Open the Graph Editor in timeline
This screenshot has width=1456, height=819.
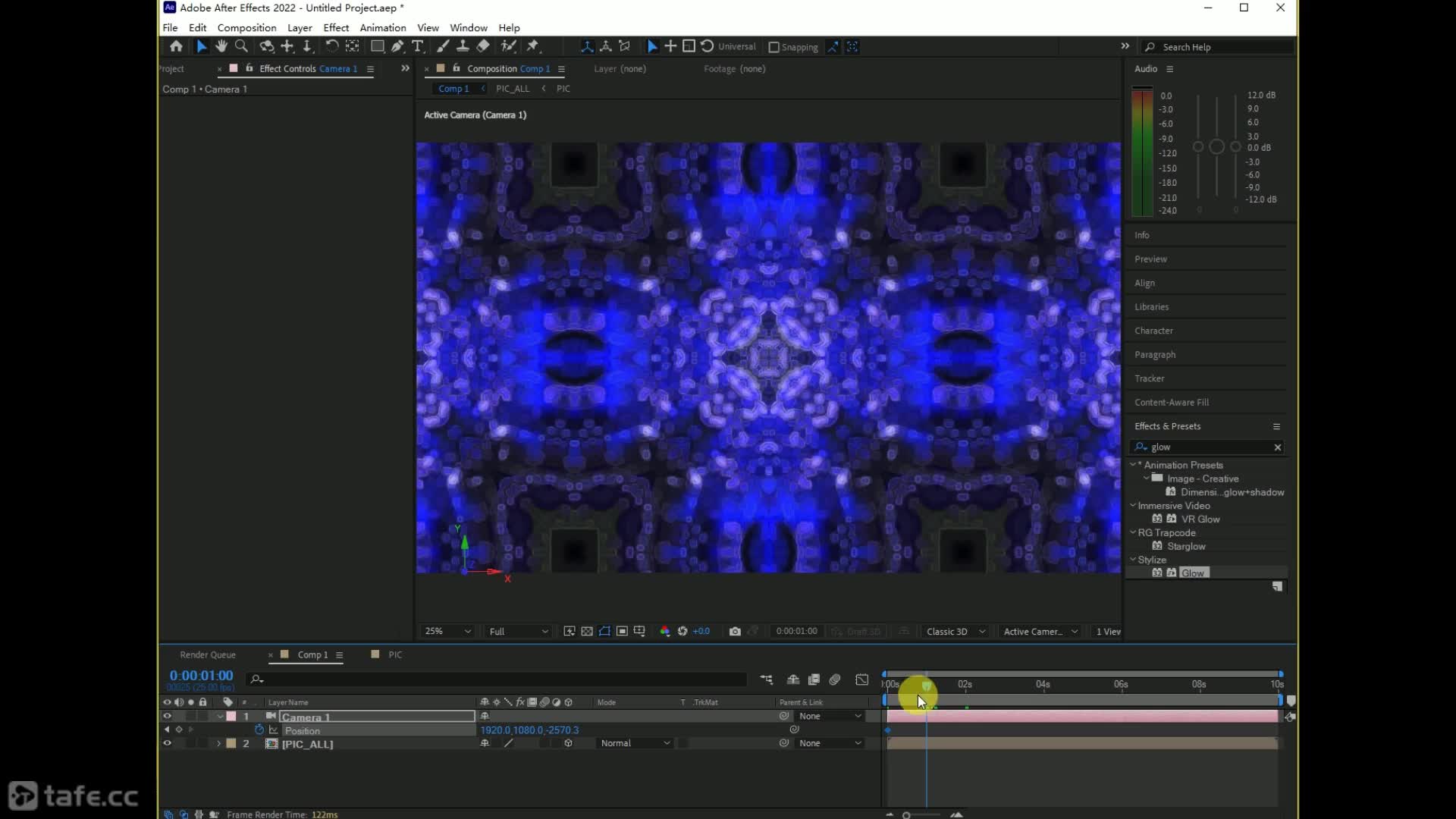(862, 679)
